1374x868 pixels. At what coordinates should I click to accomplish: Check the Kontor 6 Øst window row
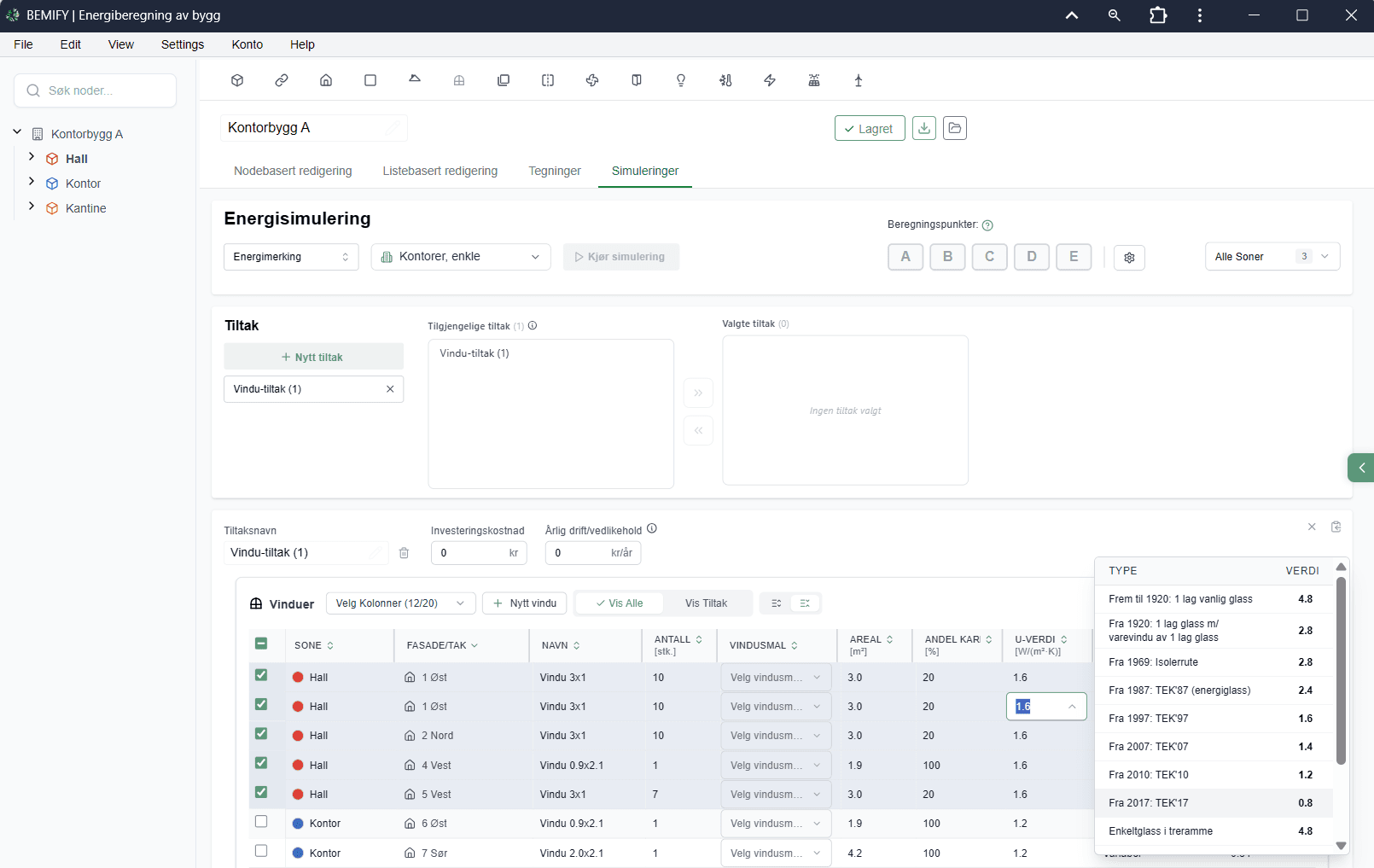pos(261,822)
